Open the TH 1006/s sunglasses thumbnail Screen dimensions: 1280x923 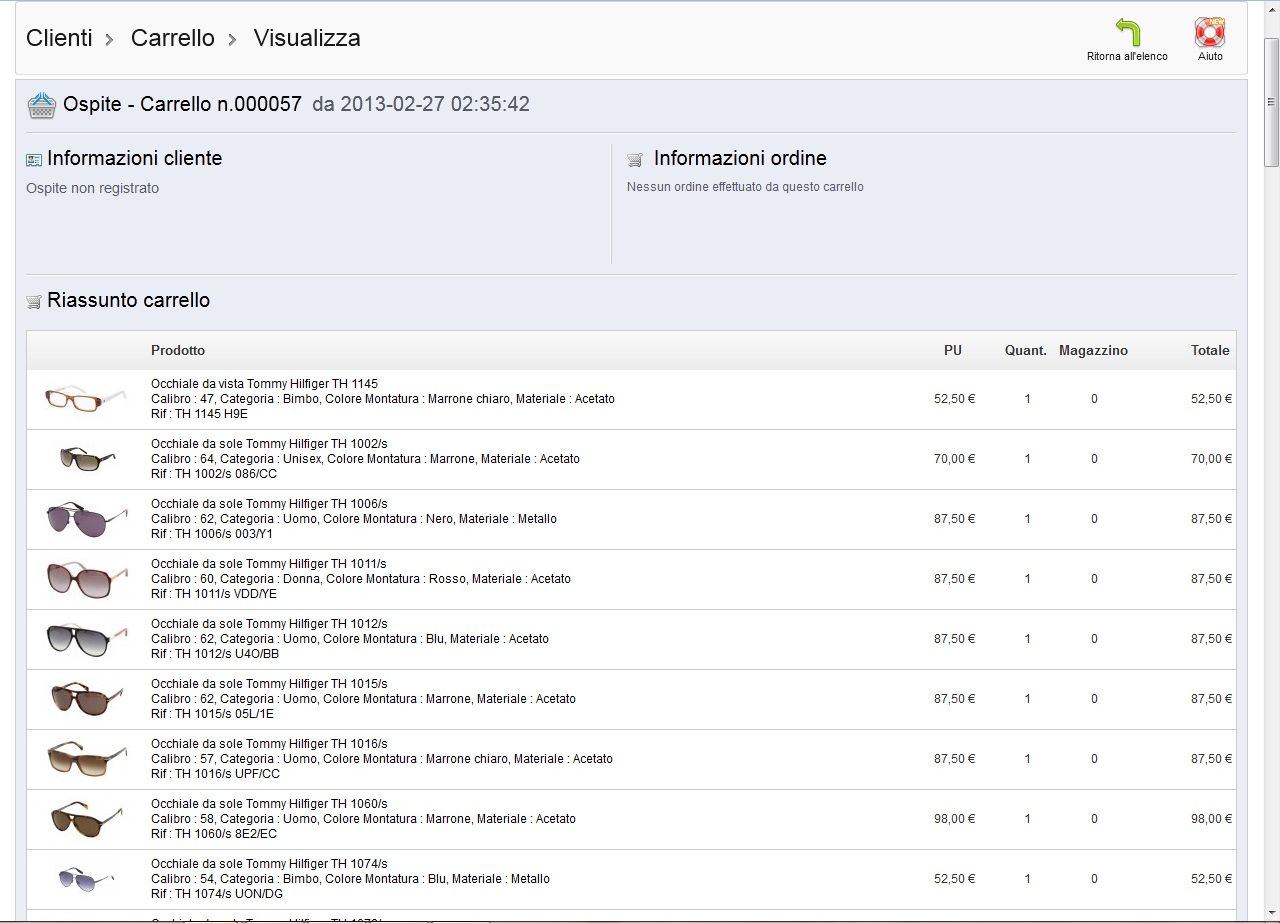tap(87, 519)
